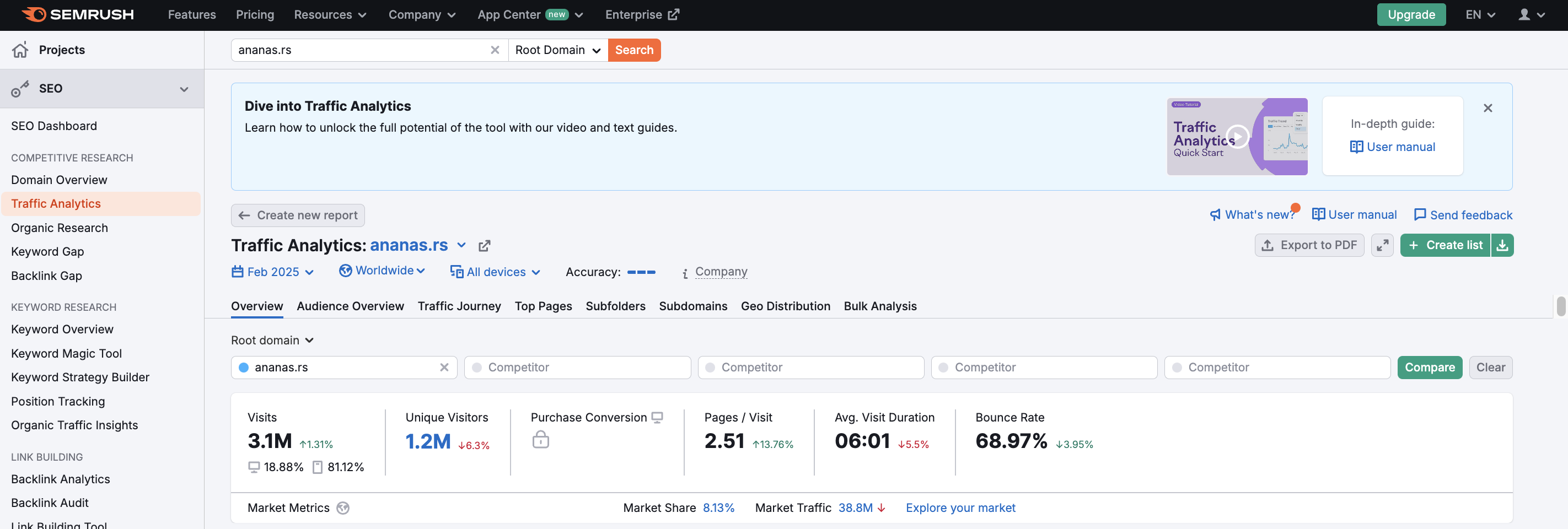Open the All devices dropdown
This screenshot has width=1568, height=529.
click(495, 272)
